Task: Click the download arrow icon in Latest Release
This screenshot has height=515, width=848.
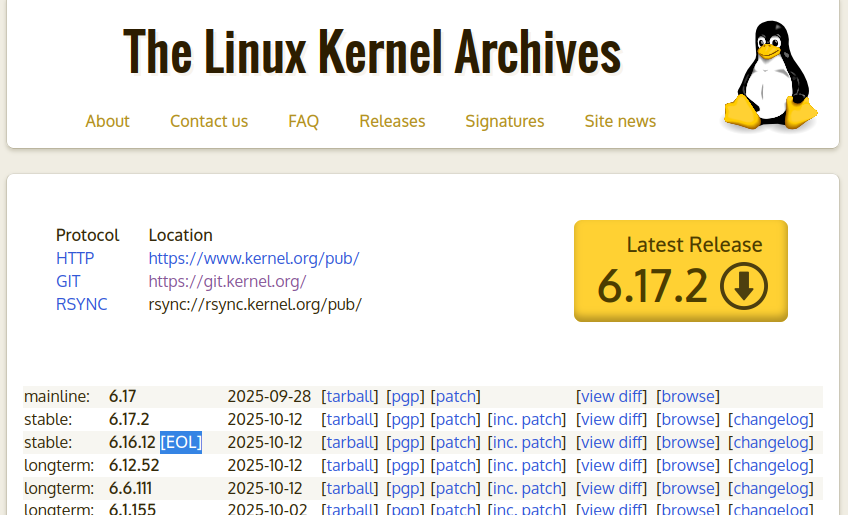Action: 743,286
